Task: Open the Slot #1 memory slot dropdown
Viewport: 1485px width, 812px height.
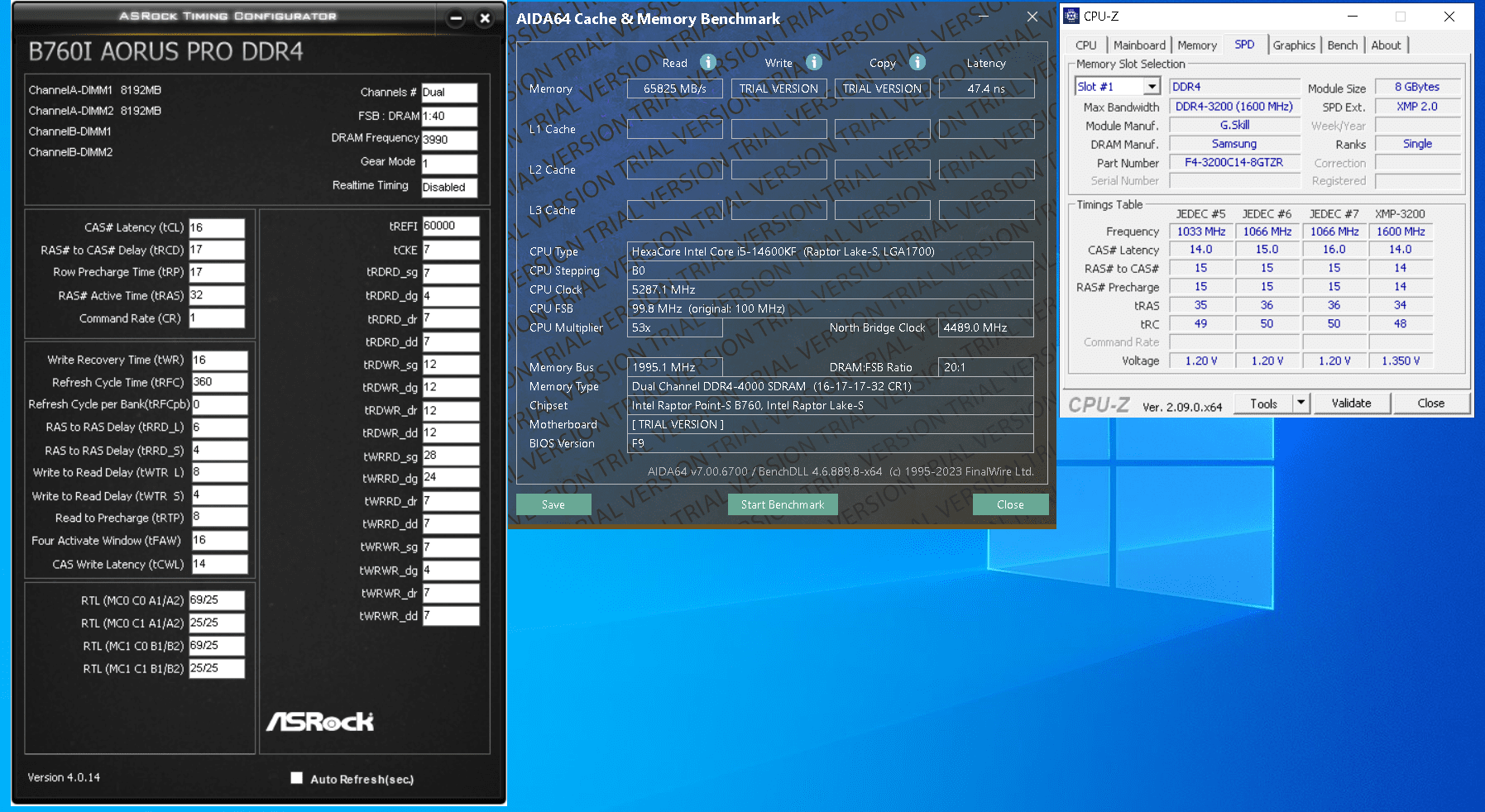Action: (1152, 87)
